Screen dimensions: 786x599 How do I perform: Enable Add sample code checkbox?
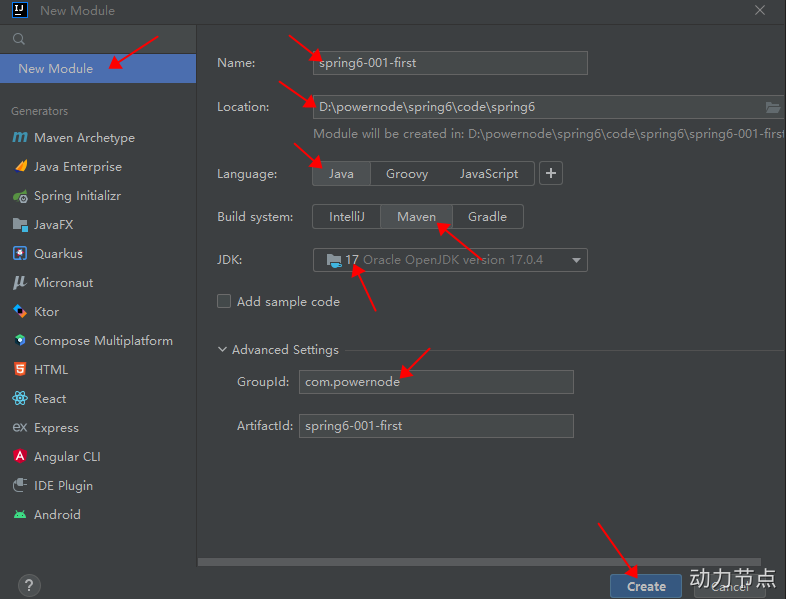(224, 301)
